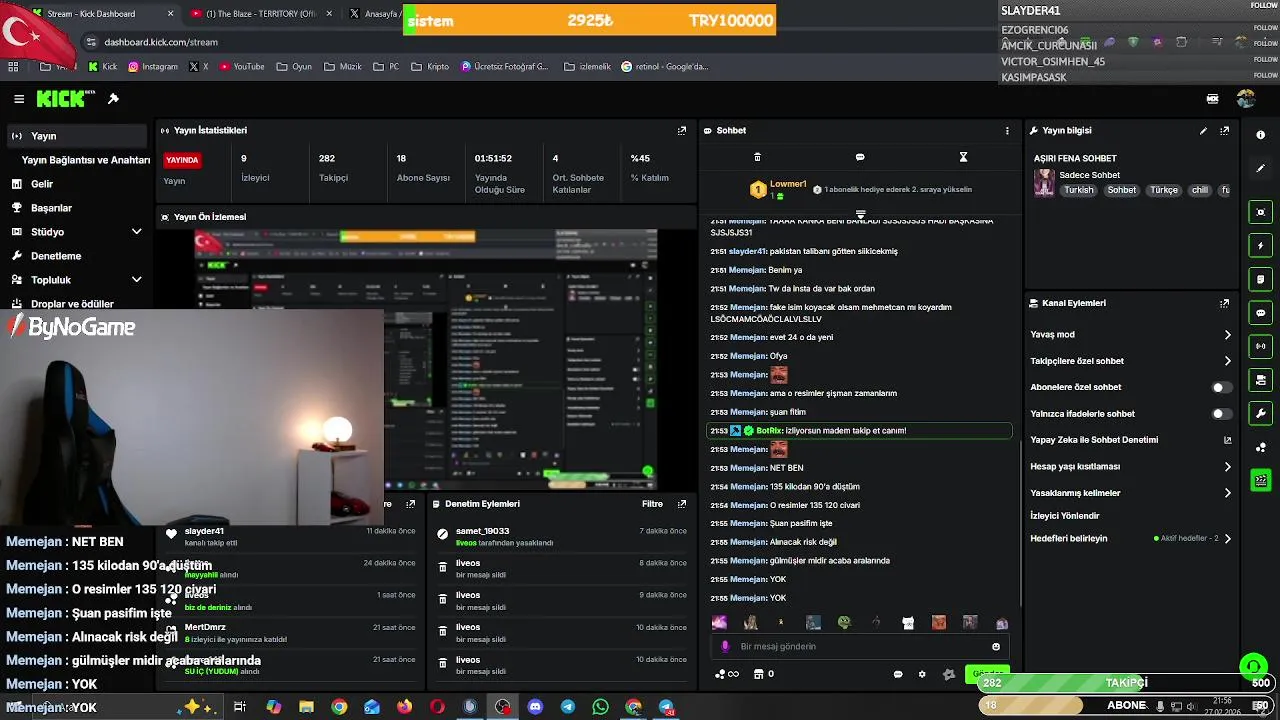Open the Filtre option in Denetim Eylemleri
The width and height of the screenshot is (1280, 720).
pos(652,504)
